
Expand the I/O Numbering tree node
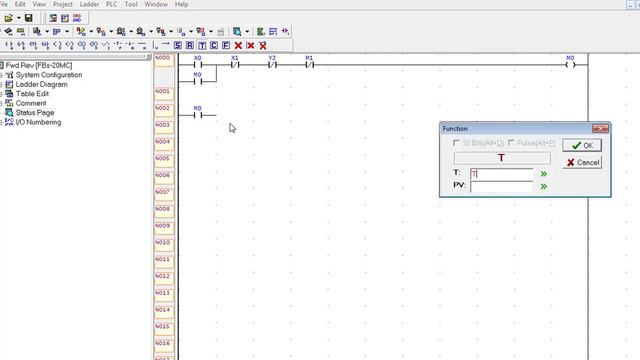tap(1, 122)
